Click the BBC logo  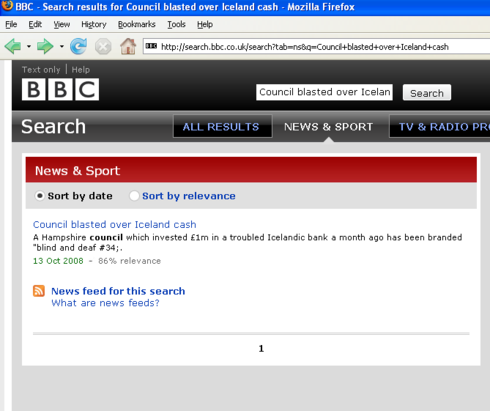pyautogui.click(x=60, y=89)
